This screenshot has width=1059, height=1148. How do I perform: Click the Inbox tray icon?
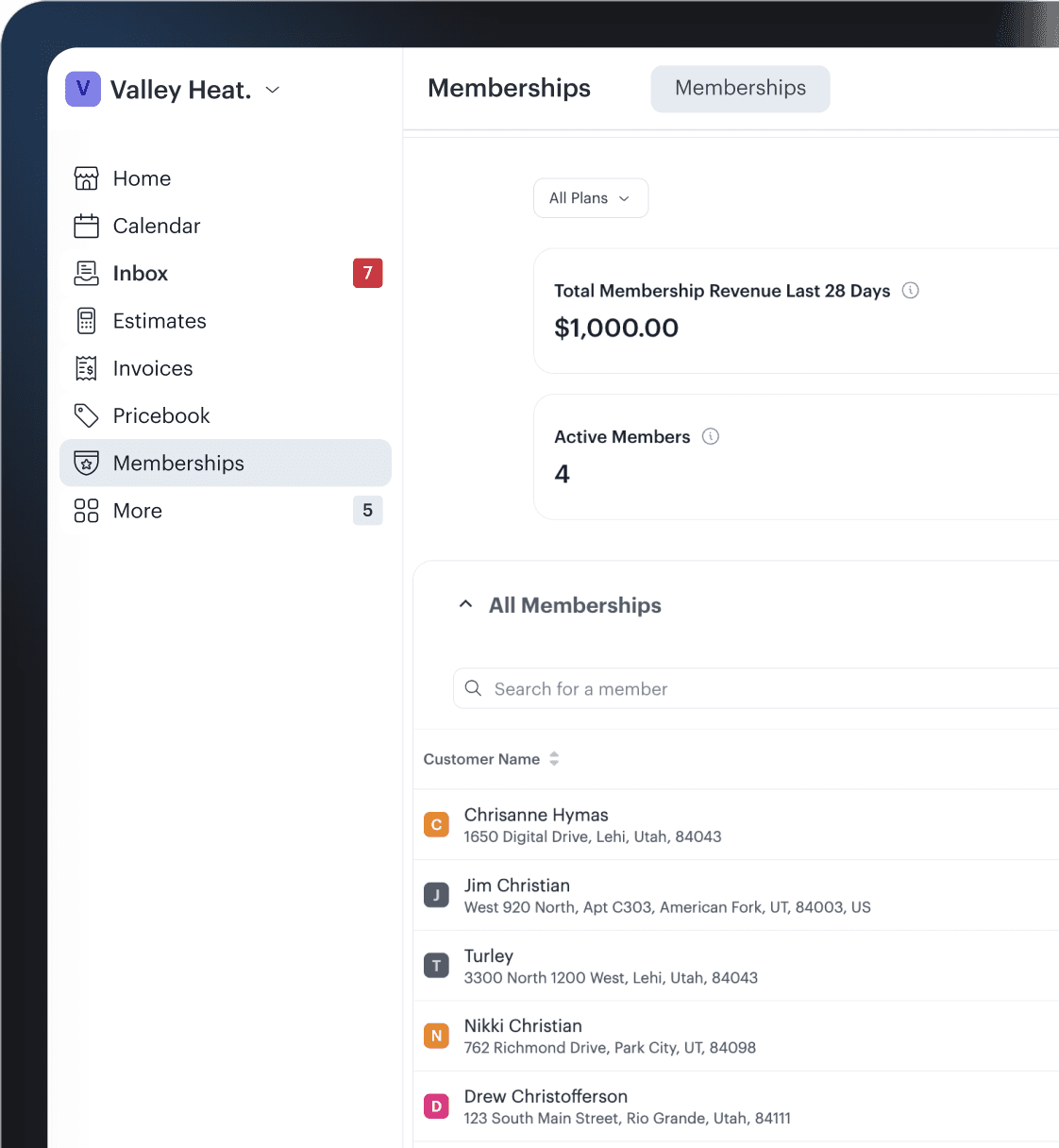(x=86, y=273)
